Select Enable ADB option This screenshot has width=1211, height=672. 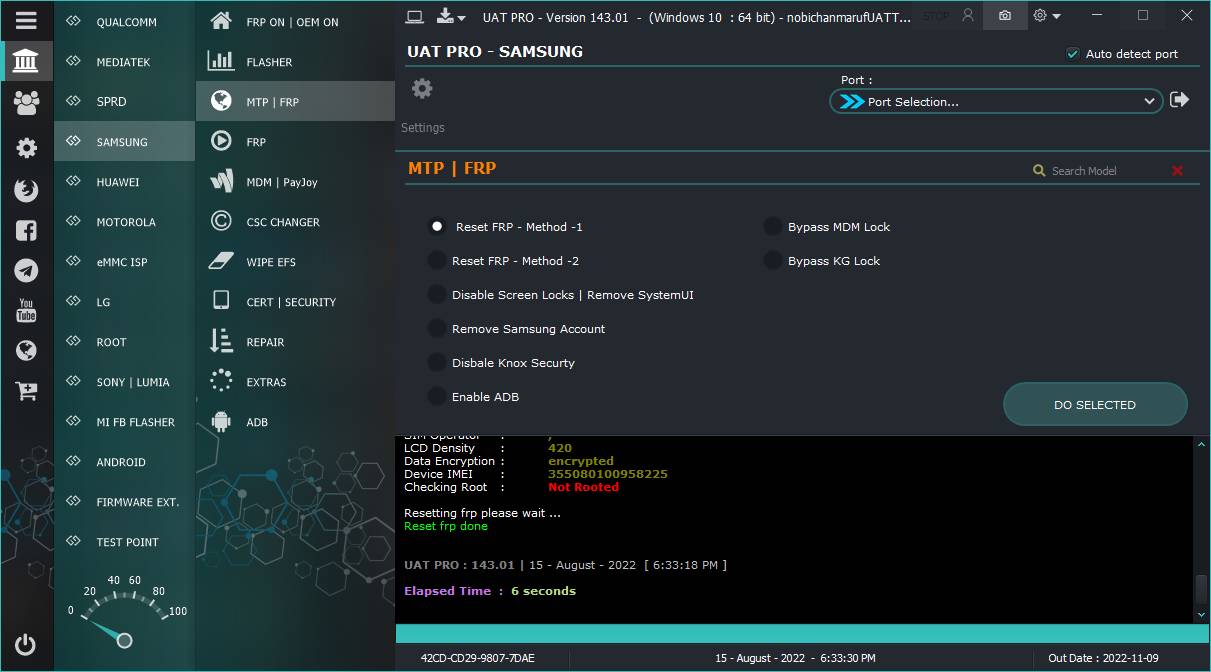(x=437, y=397)
